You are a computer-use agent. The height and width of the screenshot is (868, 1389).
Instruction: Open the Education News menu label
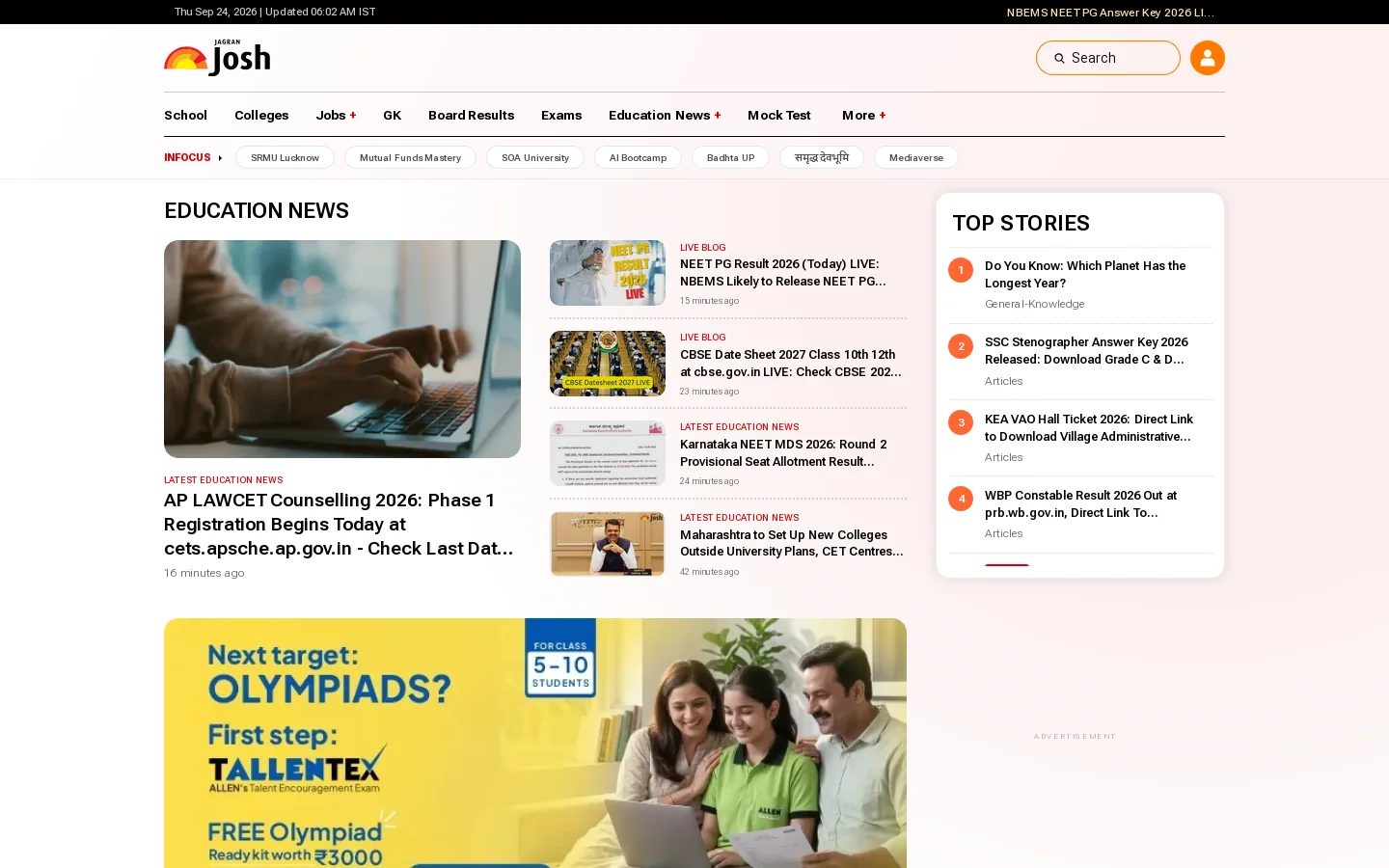coord(659,115)
